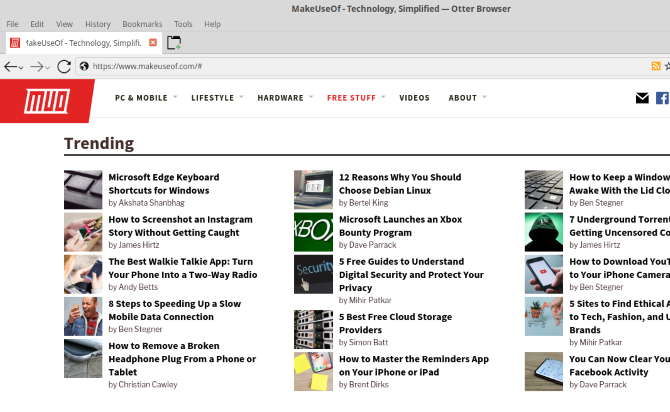Click the forward navigation arrow

coord(37,67)
